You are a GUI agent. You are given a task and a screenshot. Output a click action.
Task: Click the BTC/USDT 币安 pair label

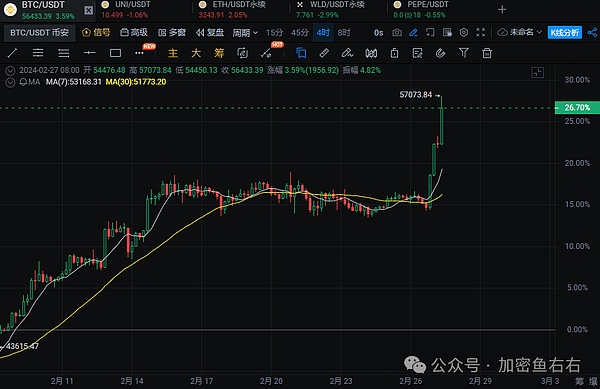pos(39,33)
